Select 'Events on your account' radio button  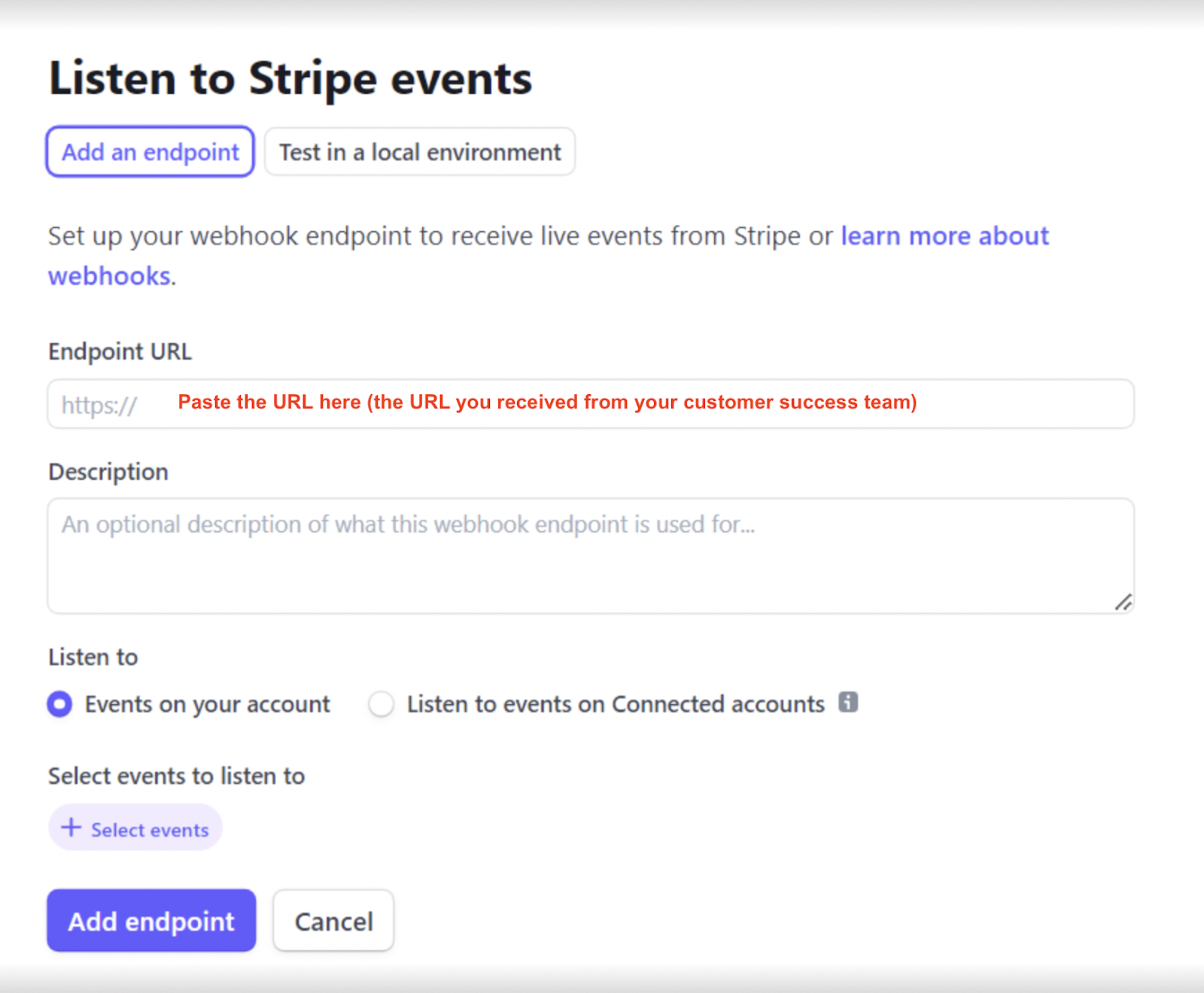(x=60, y=704)
